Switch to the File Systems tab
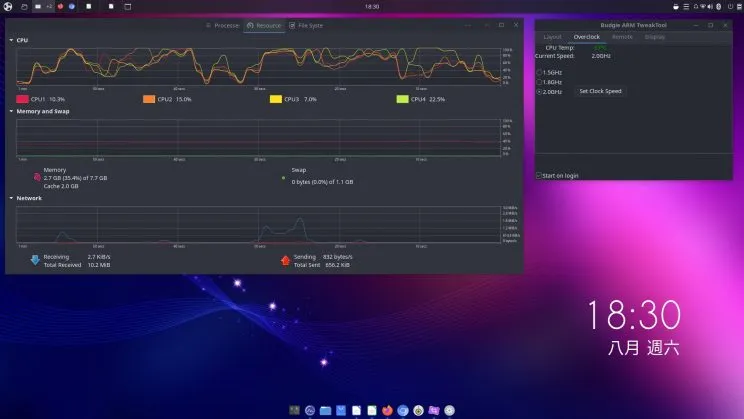The height and width of the screenshot is (419, 744). click(x=305, y=25)
